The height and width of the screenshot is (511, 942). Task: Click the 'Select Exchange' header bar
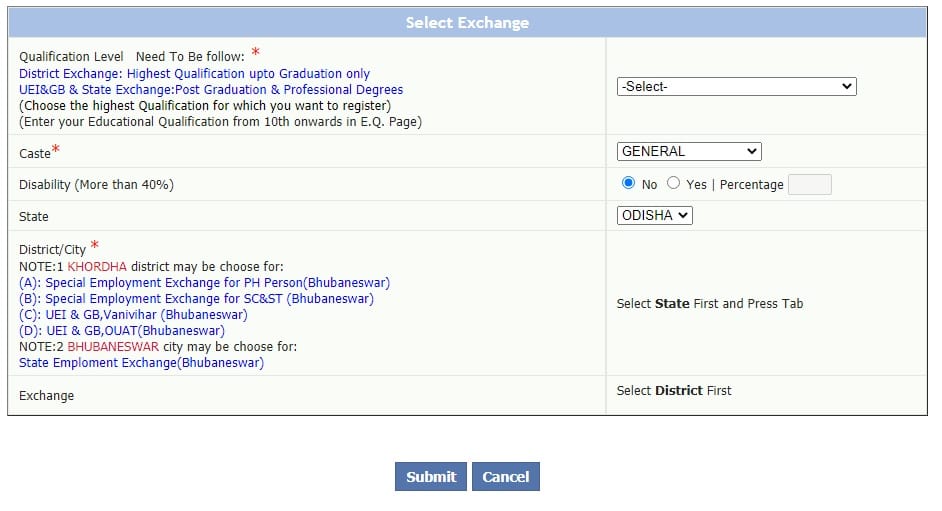click(x=467, y=22)
